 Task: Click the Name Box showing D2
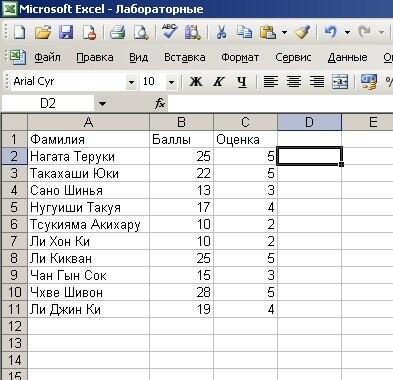(48, 103)
